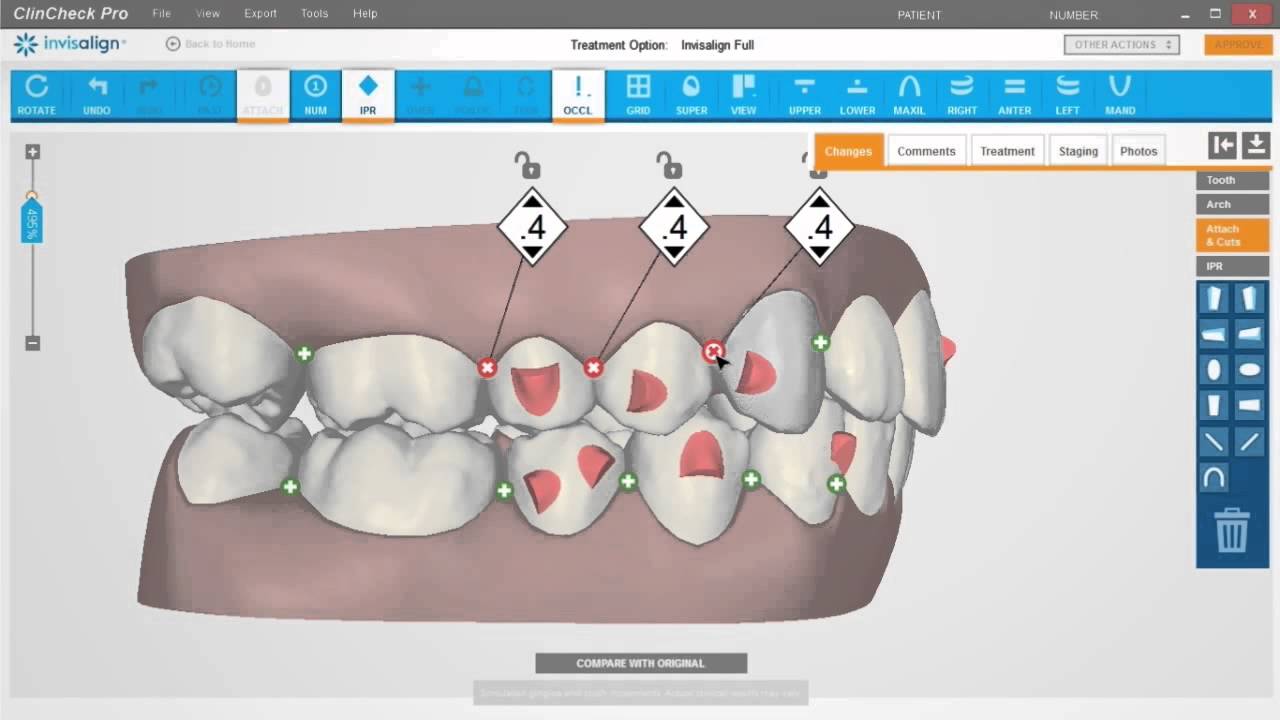Toggle OCCL occlusal contacts display
Screen dimensions: 1280x720
[x=577, y=96]
